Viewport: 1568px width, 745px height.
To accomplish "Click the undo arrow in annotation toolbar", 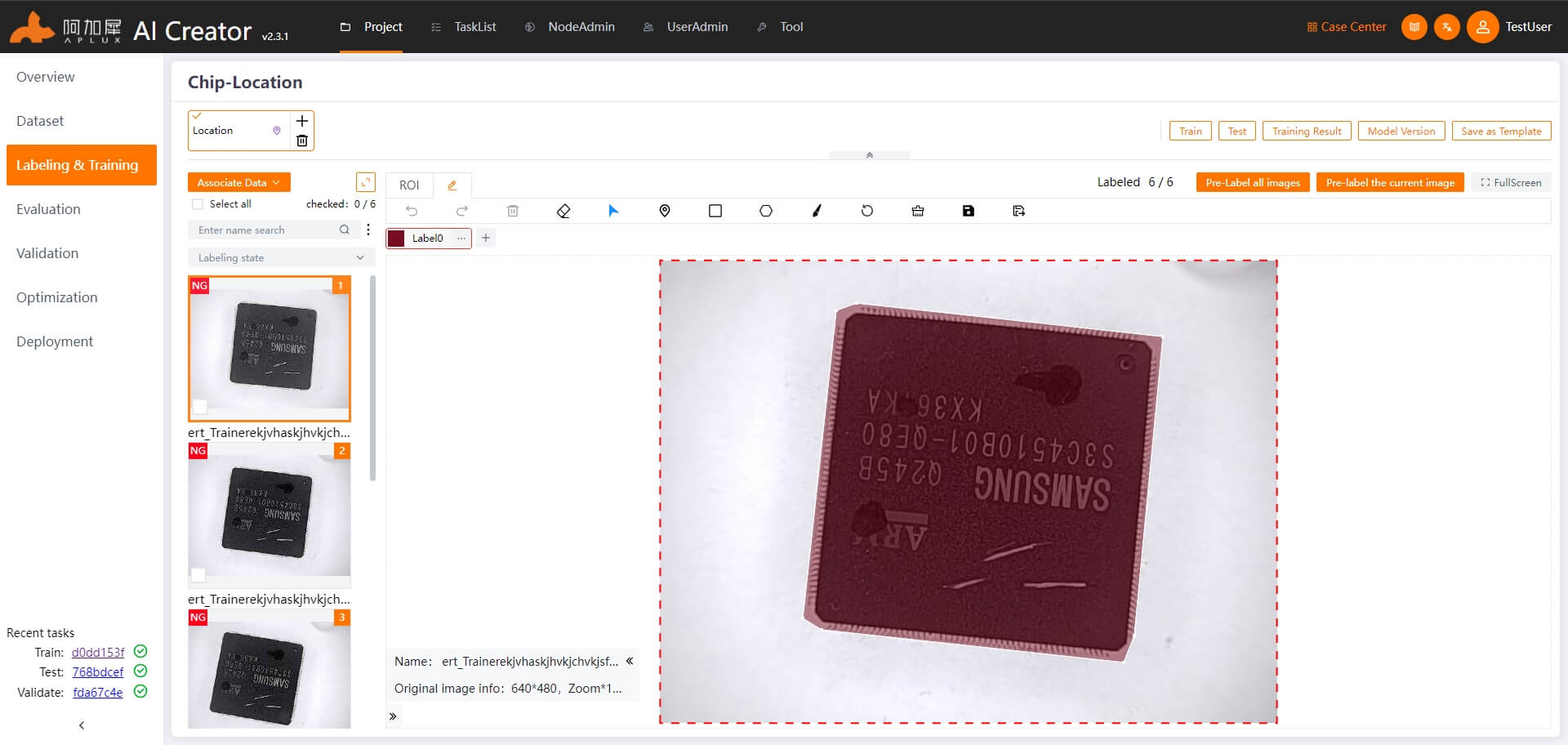I will coord(412,211).
